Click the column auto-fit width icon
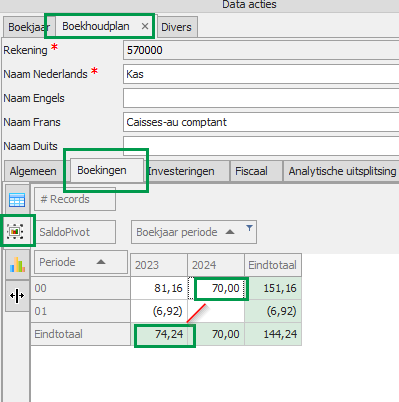 [x=17, y=296]
